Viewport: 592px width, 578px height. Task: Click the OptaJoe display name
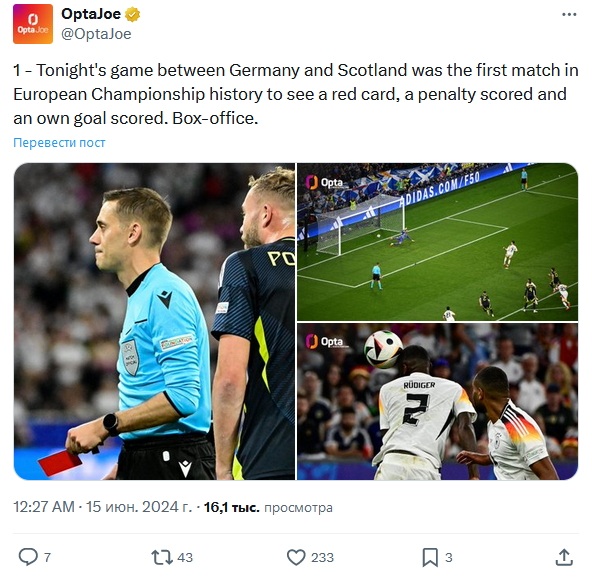pyautogui.click(x=91, y=14)
